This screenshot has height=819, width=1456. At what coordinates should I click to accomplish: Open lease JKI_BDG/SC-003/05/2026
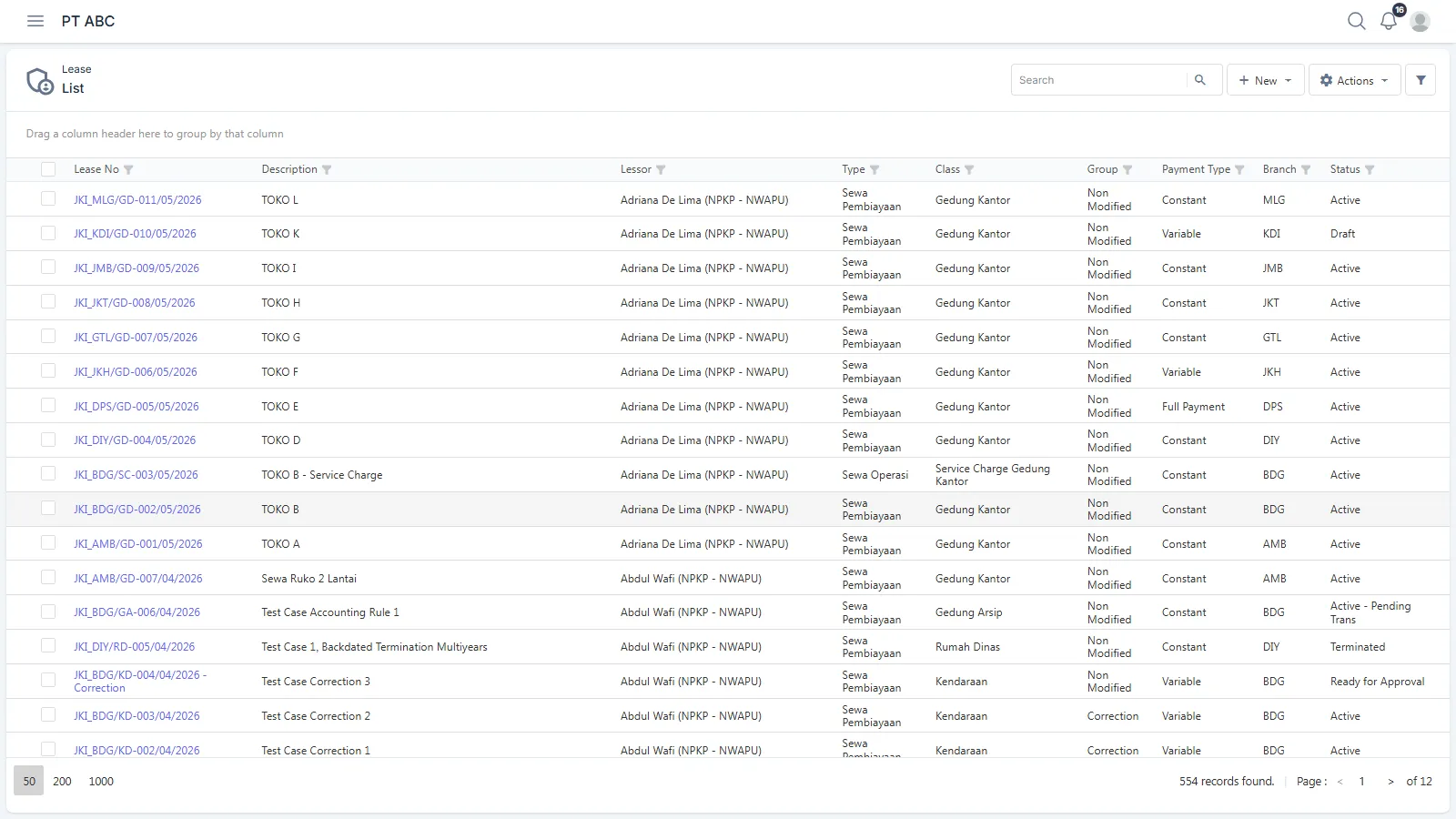[x=136, y=475]
